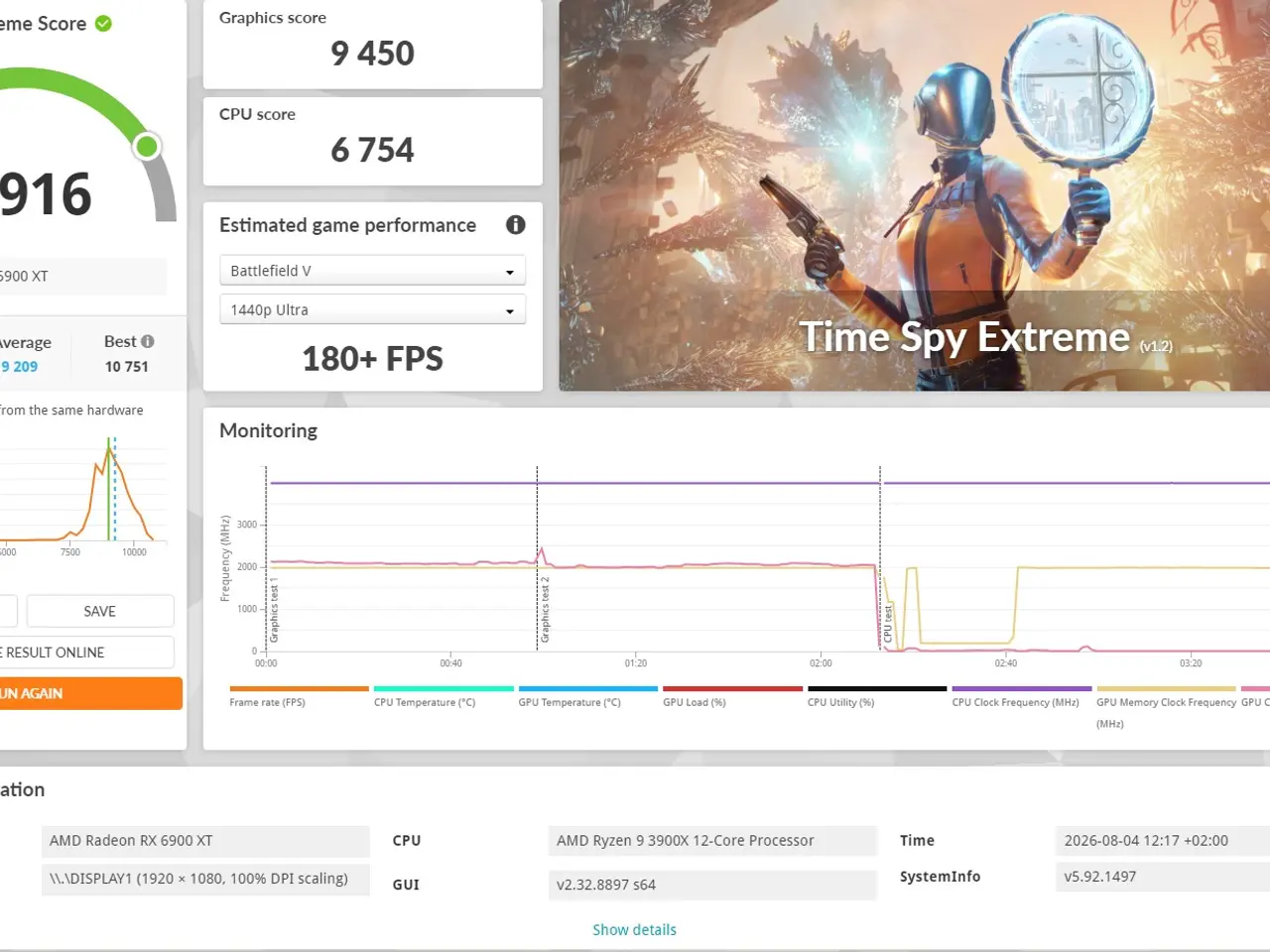The width and height of the screenshot is (1270, 952).
Task: Click the Graphics test 2 marker line
Action: click(x=537, y=558)
